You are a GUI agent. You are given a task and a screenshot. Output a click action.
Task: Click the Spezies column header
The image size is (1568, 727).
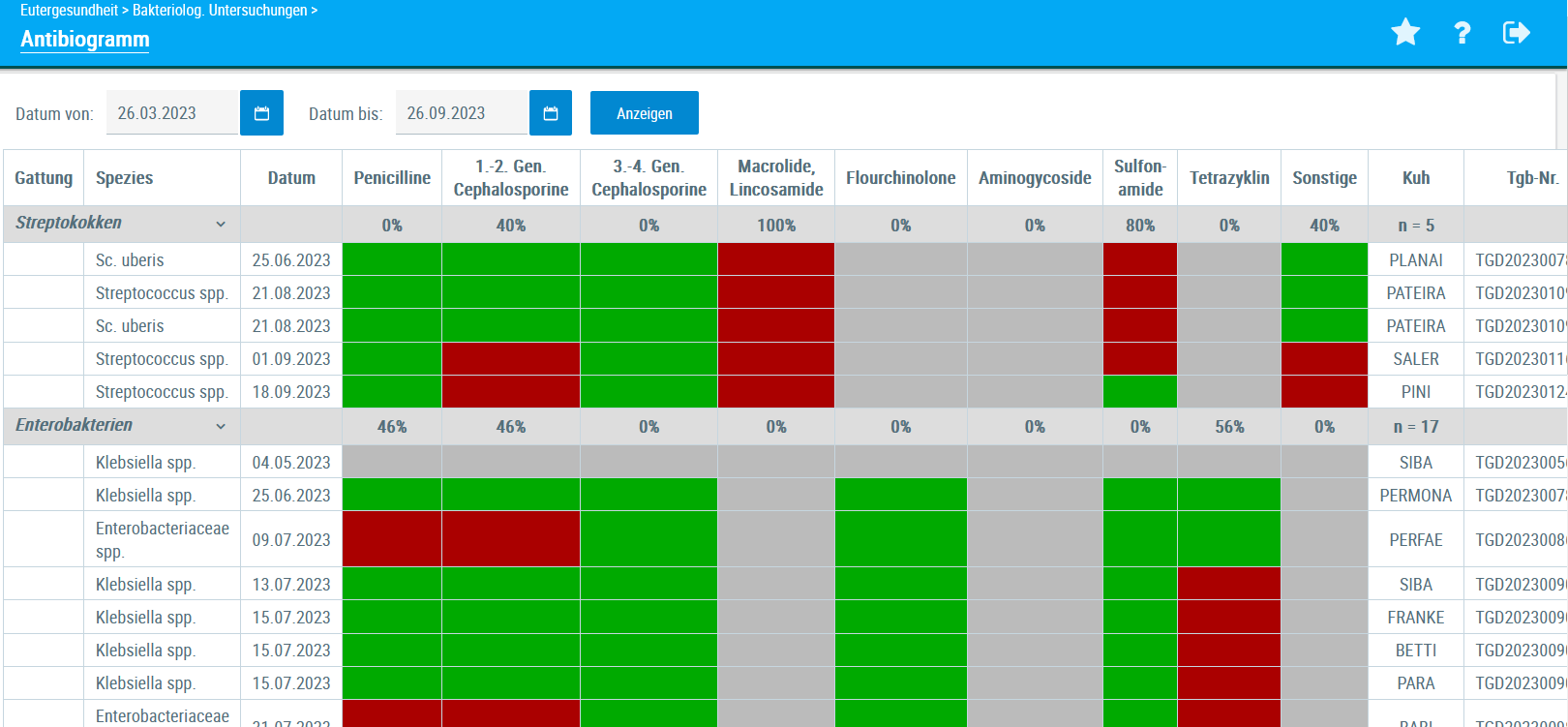point(125,178)
